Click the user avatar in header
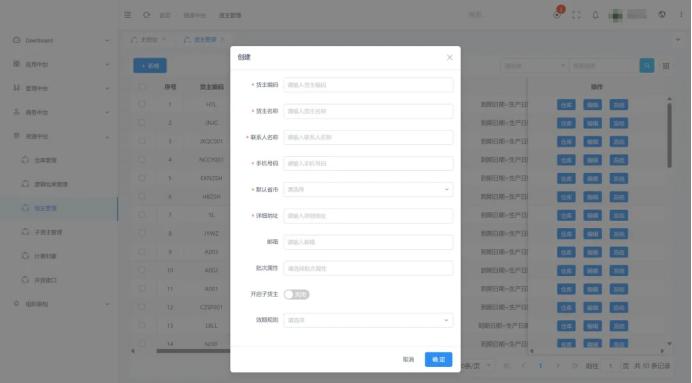The height and width of the screenshot is (383, 692). pyautogui.click(x=615, y=15)
